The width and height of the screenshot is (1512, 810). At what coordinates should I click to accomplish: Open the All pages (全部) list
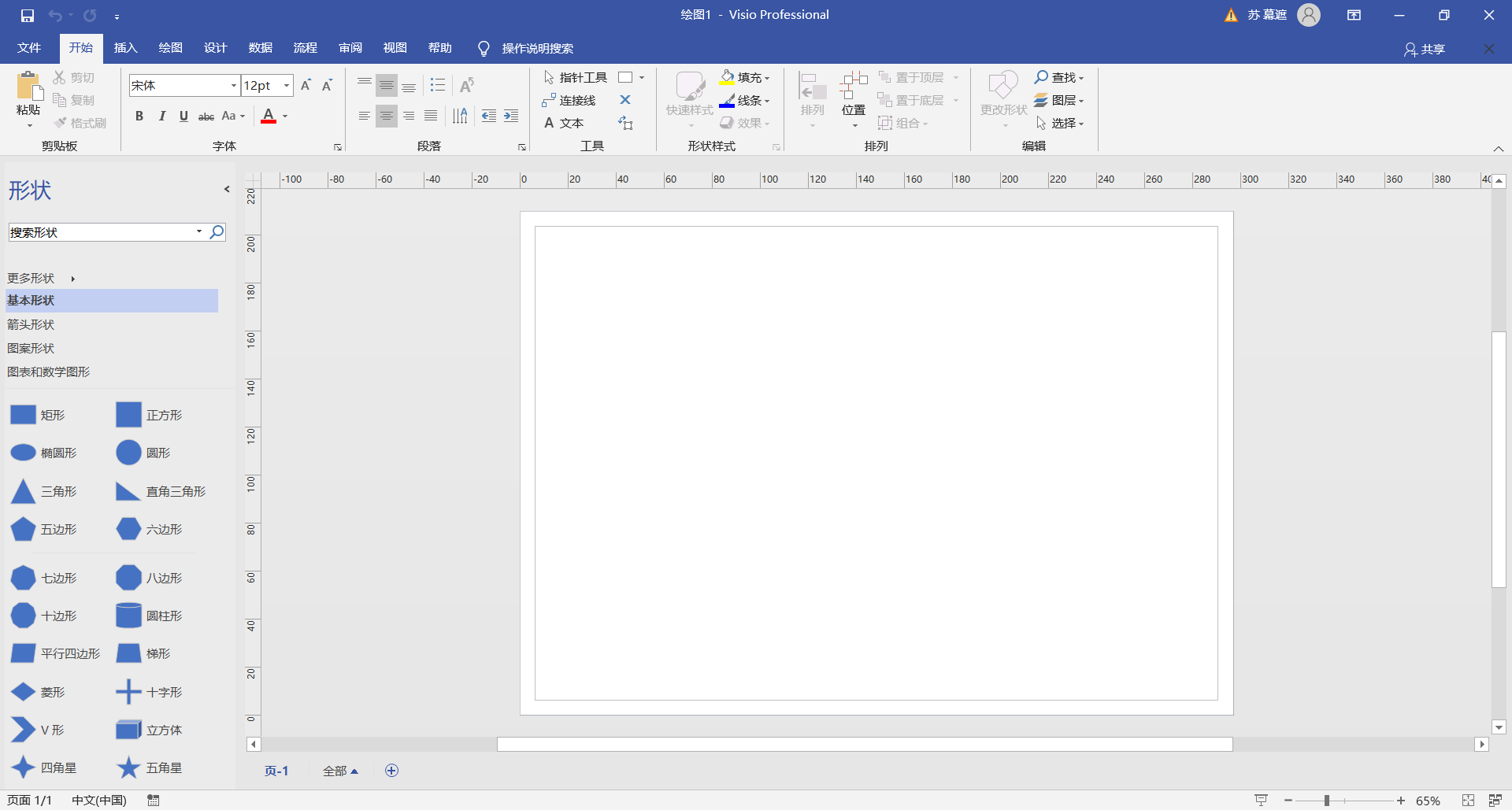[x=340, y=771]
